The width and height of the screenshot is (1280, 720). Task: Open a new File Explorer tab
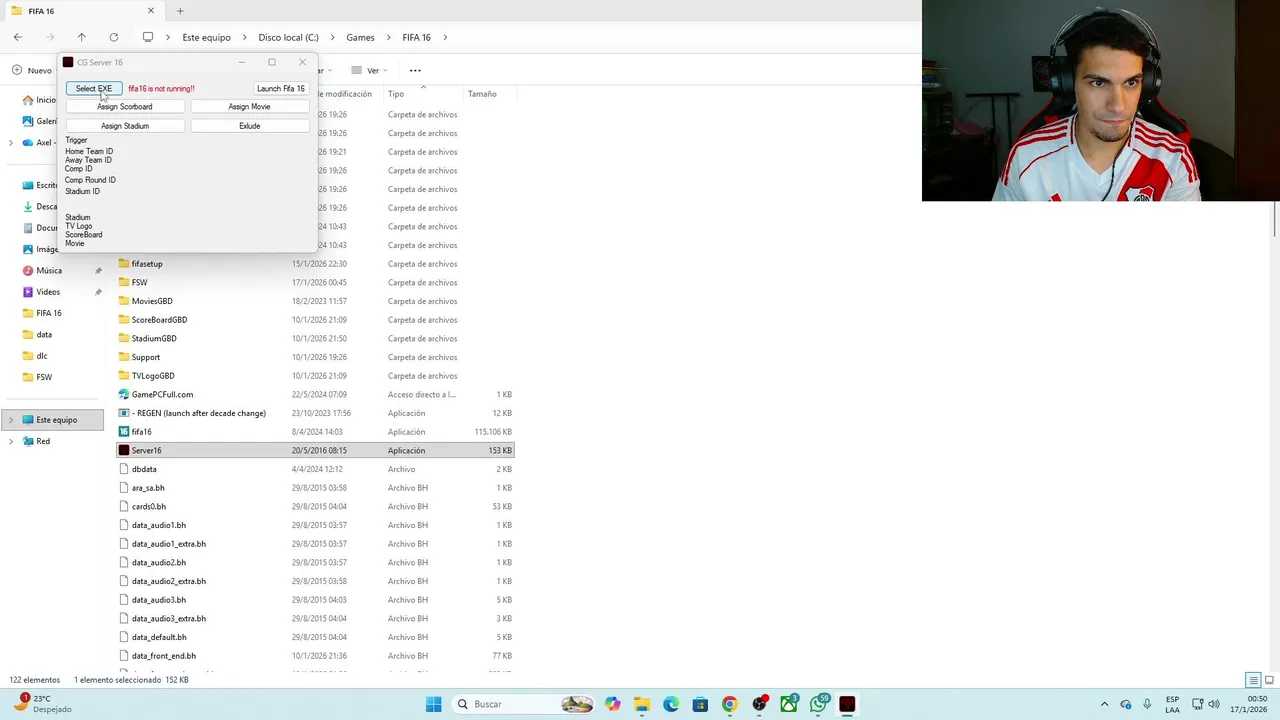click(x=180, y=11)
